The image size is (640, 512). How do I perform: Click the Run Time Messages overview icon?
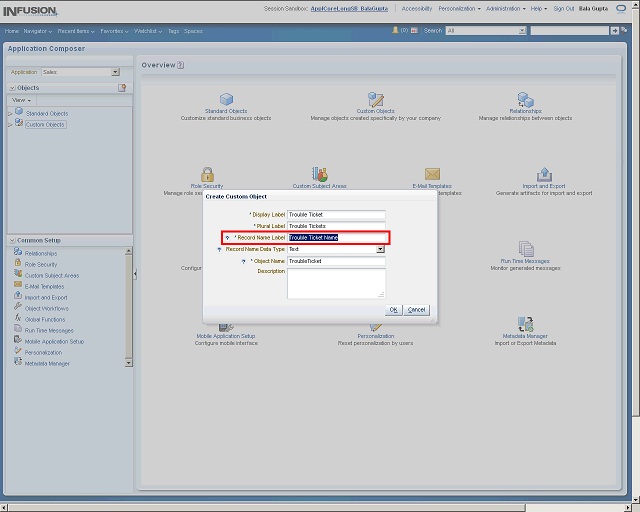point(525,249)
